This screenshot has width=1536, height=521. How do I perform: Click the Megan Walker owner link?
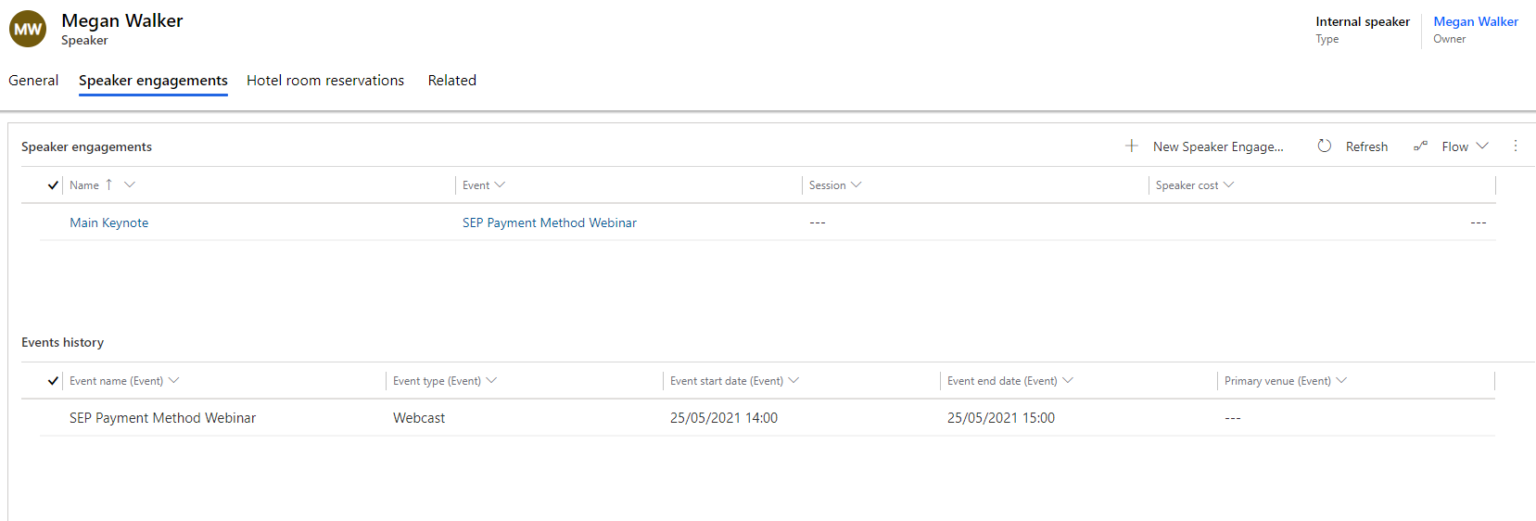point(1475,22)
